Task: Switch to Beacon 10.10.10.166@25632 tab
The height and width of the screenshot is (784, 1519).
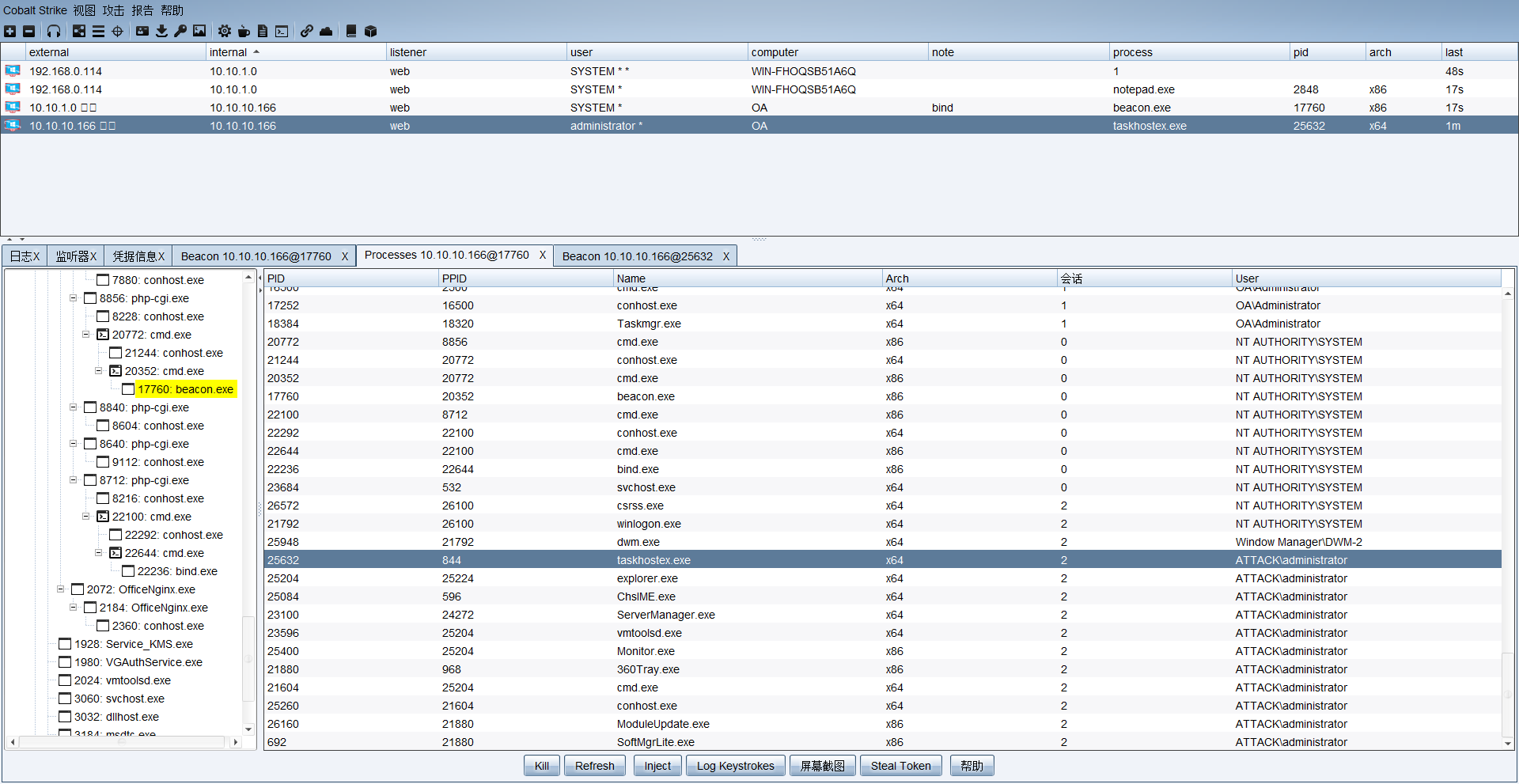Action: tap(638, 256)
